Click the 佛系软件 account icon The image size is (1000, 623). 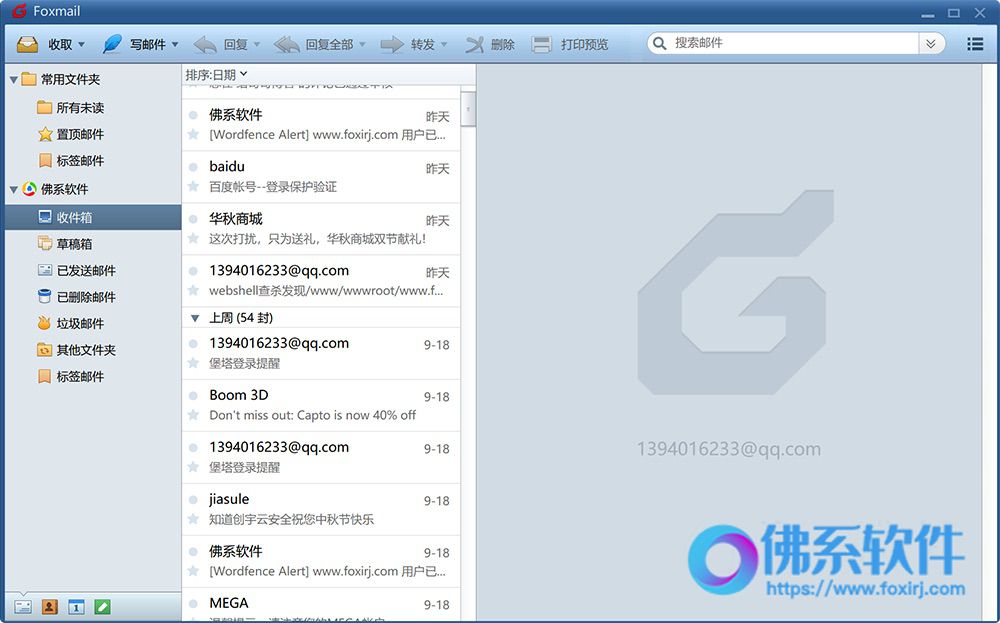(29, 189)
